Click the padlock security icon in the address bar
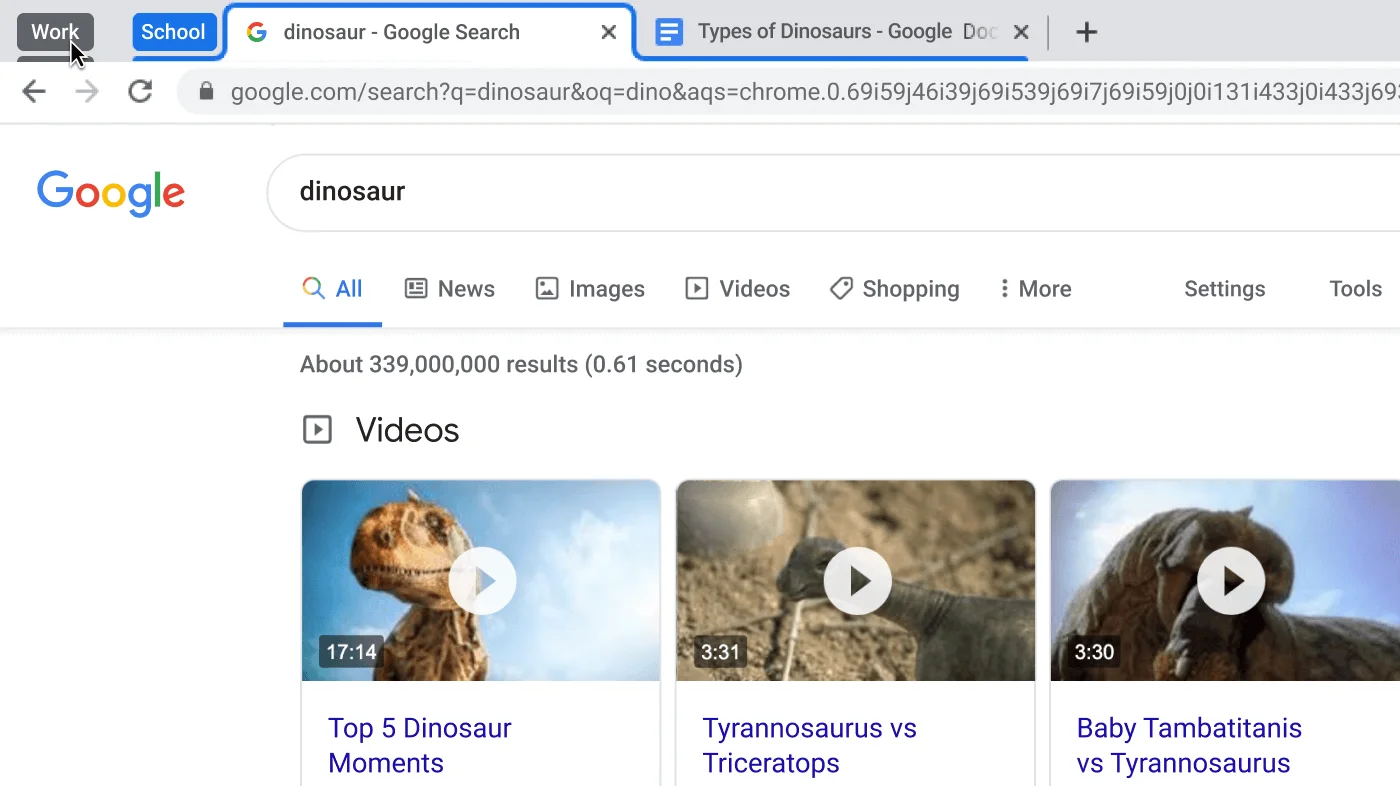The image size is (1400, 786). coord(206,91)
